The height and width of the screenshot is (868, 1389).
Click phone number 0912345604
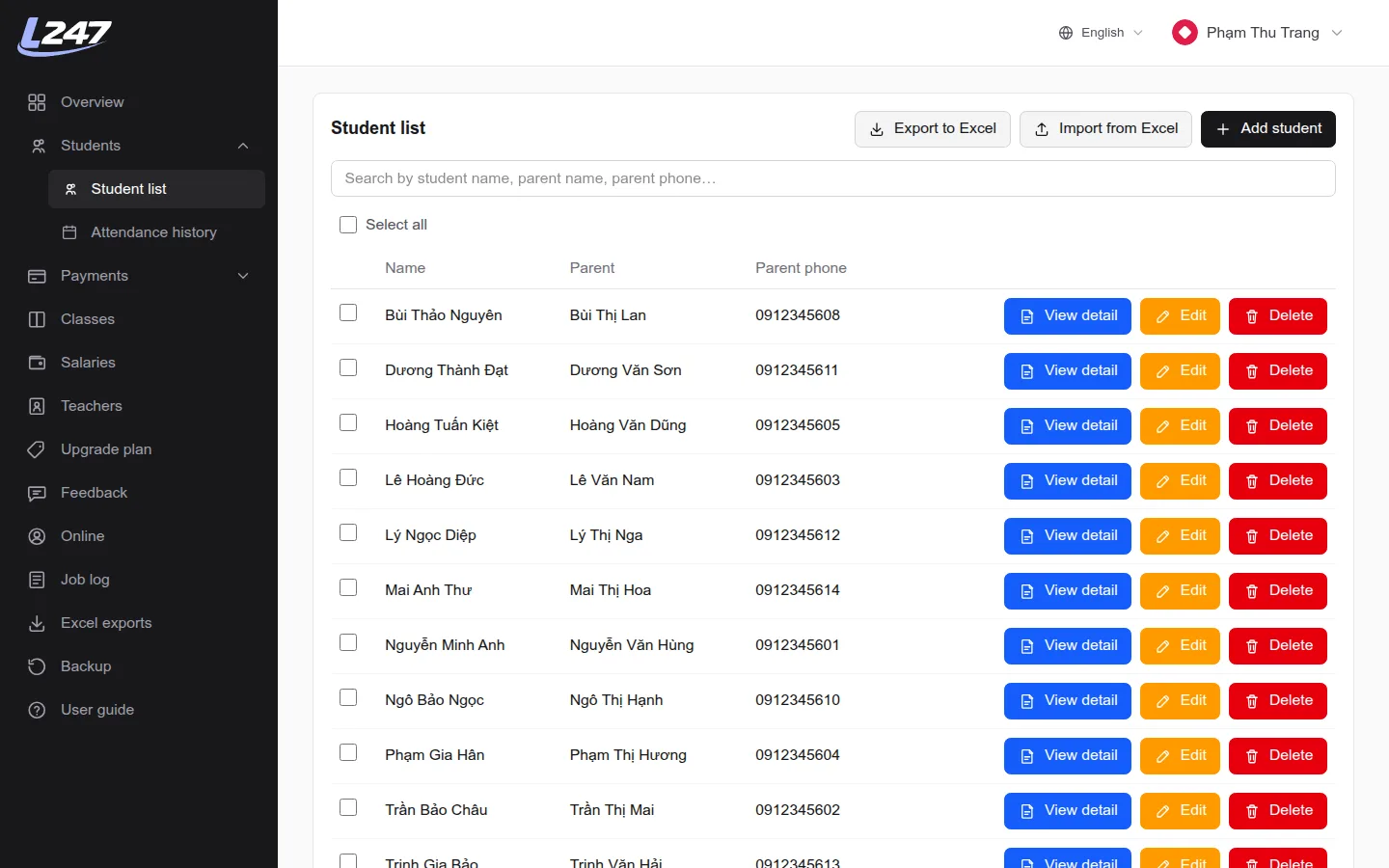tap(798, 755)
